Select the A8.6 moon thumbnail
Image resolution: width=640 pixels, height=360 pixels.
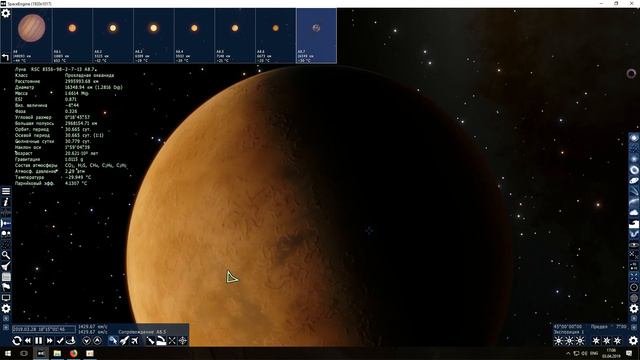coord(276,36)
